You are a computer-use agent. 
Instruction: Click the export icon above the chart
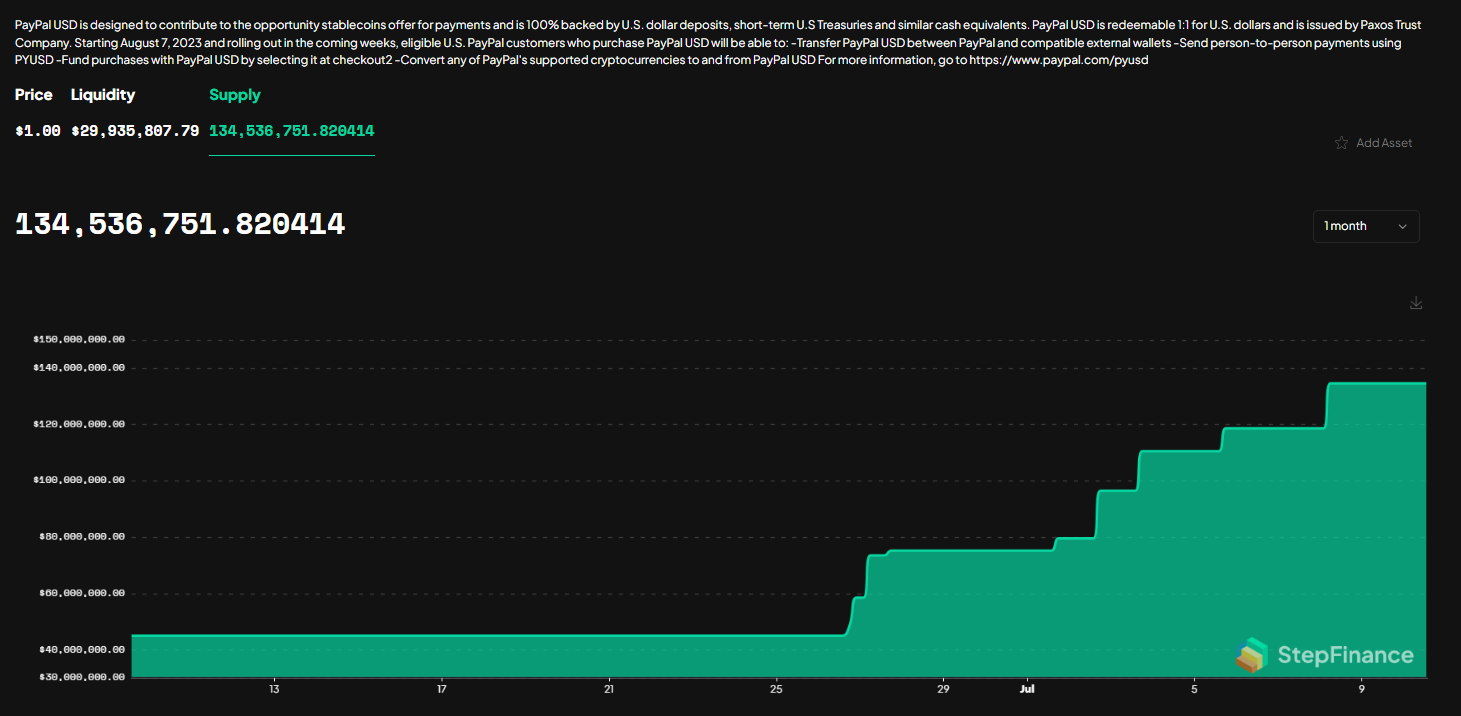pyautogui.click(x=1416, y=302)
